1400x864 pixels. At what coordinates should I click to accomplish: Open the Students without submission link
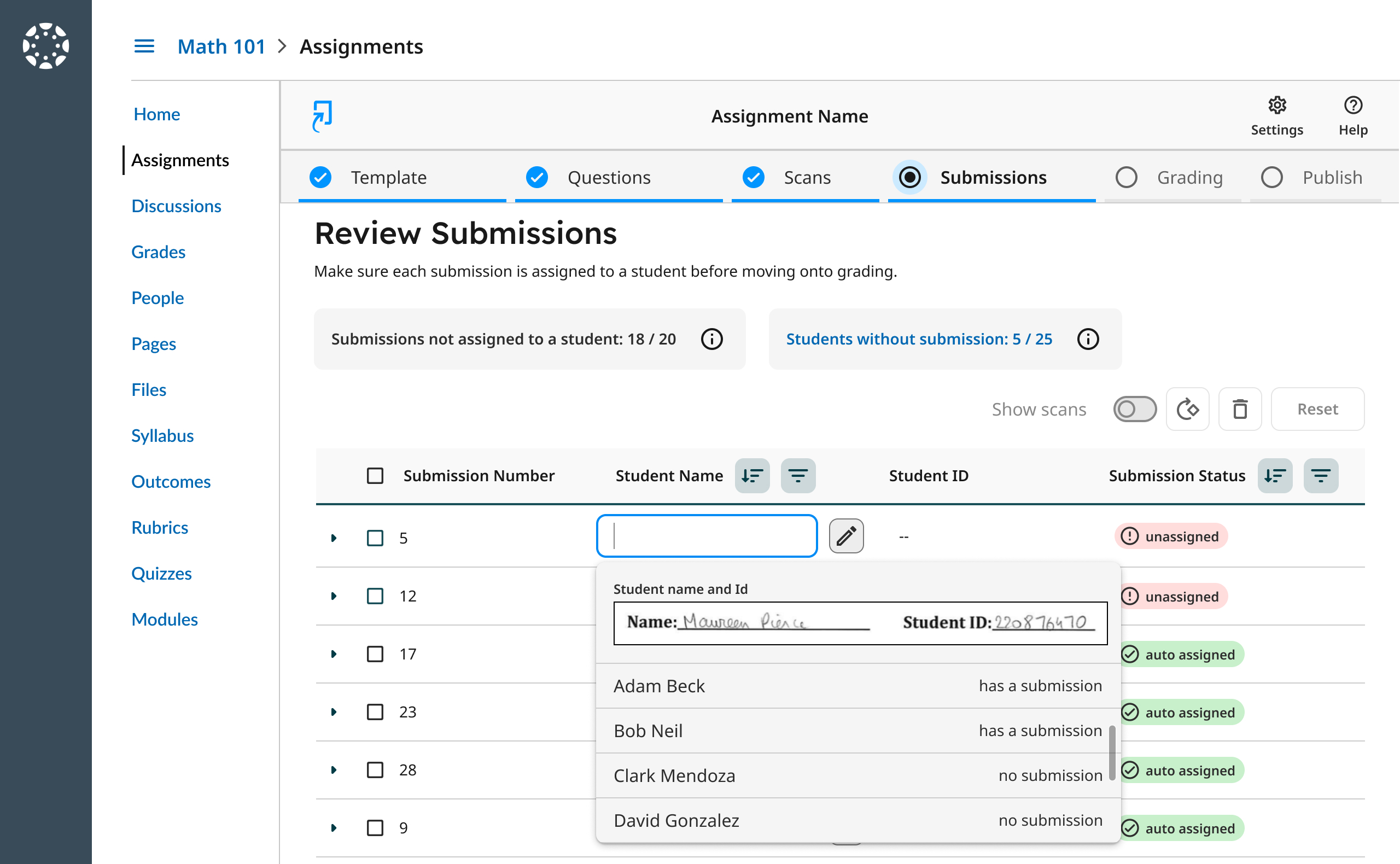pyautogui.click(x=919, y=339)
